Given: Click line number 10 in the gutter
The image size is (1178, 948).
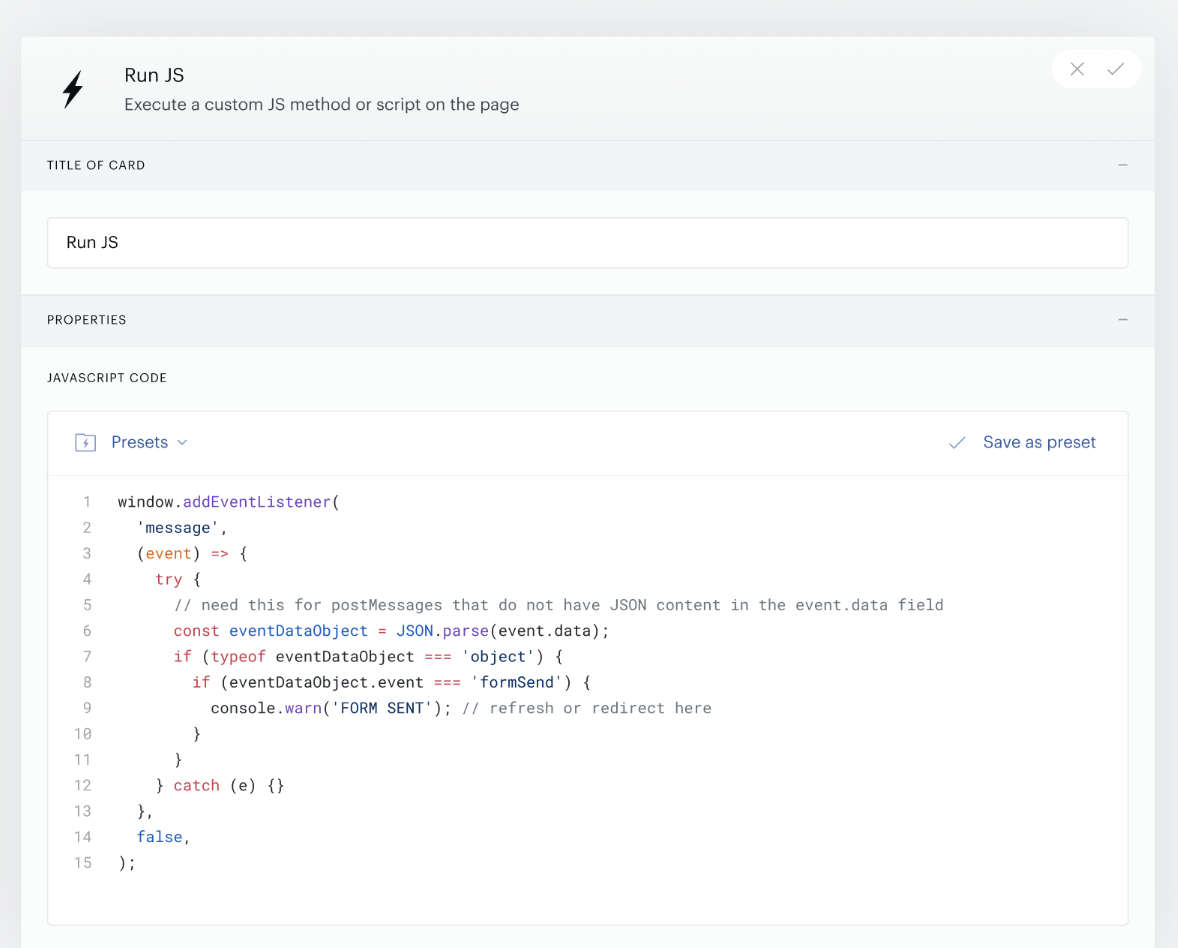Looking at the screenshot, I should click(x=83, y=734).
